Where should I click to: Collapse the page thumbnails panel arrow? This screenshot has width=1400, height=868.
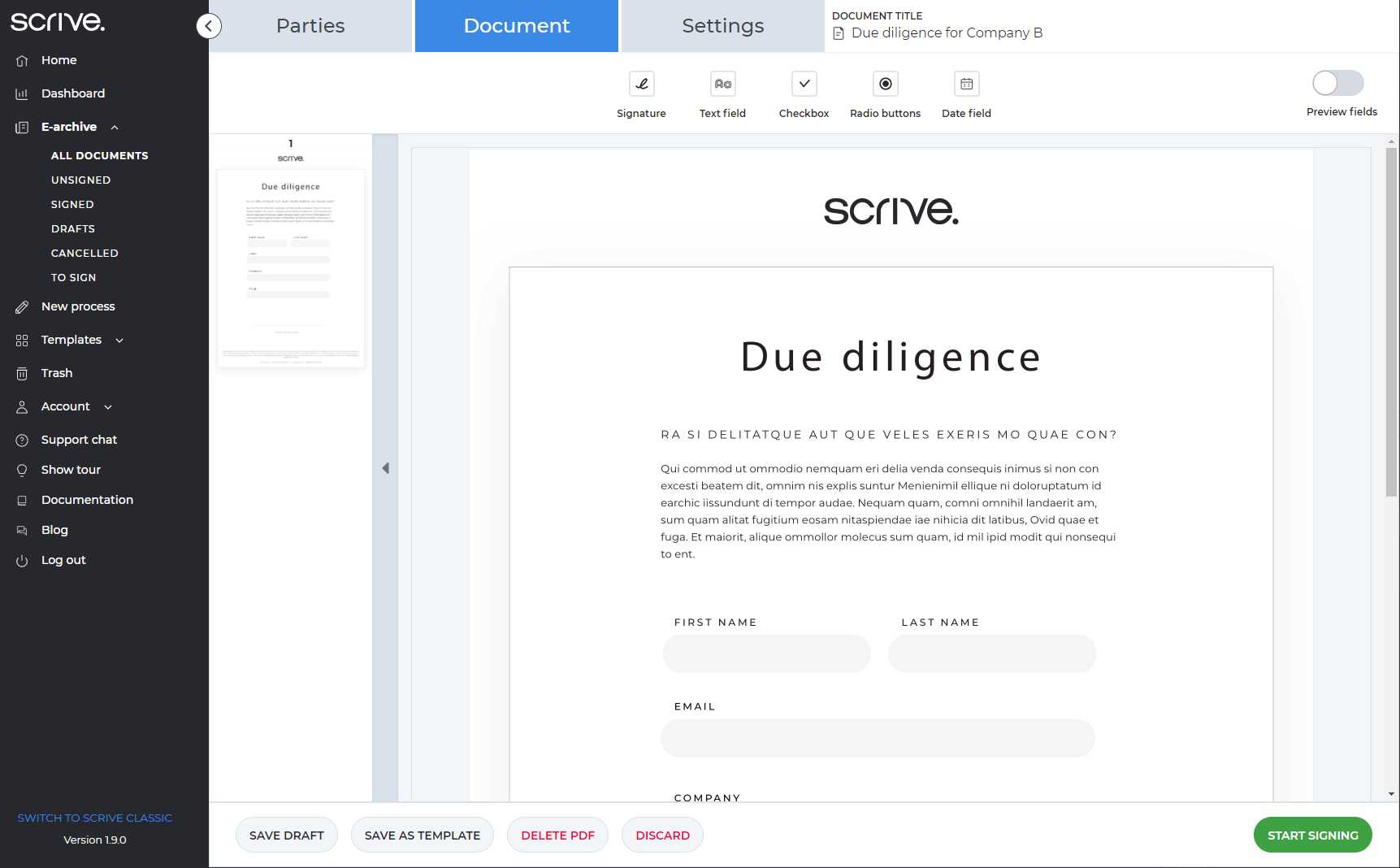pos(385,468)
